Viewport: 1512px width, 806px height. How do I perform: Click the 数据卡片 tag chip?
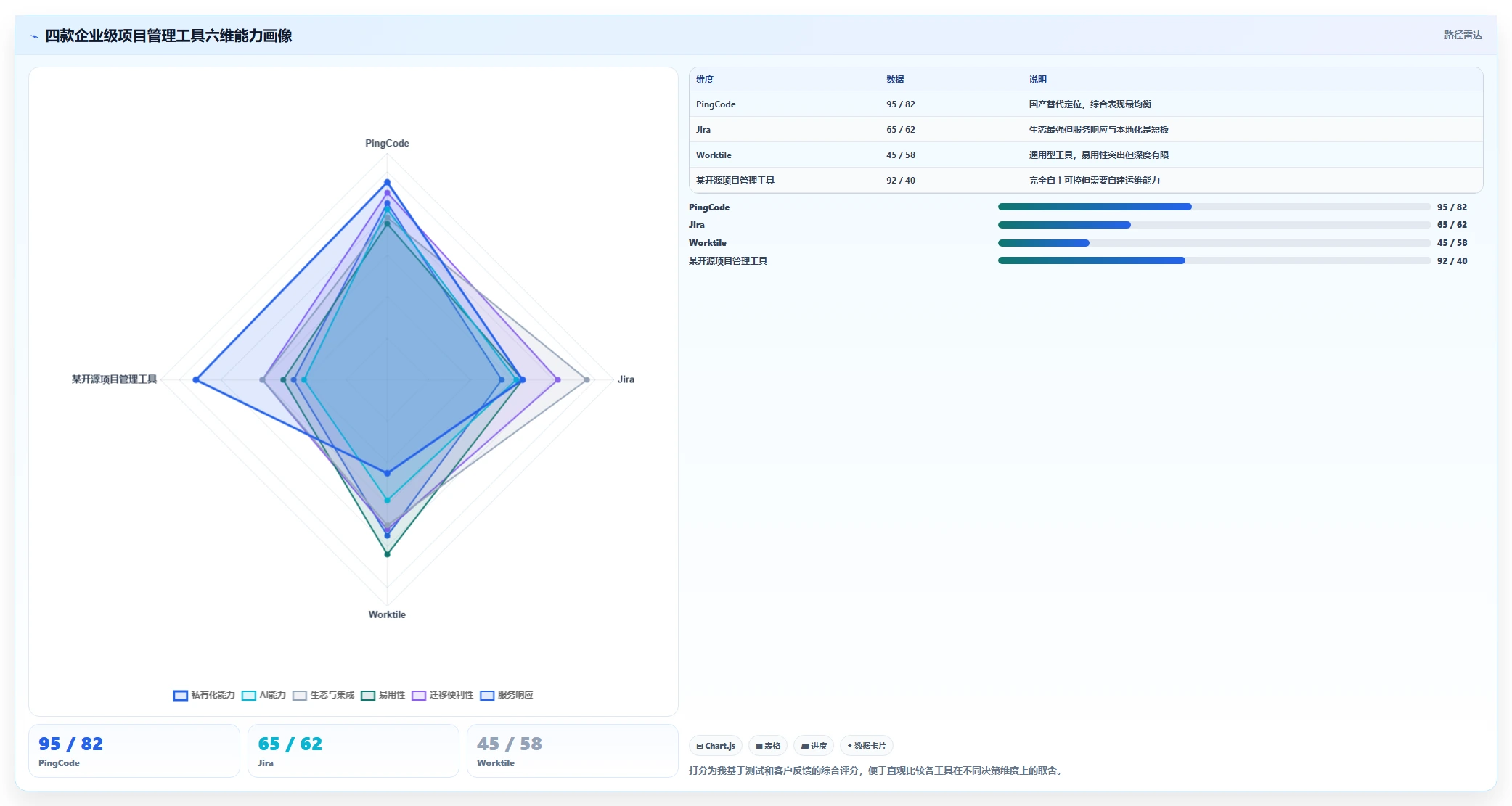click(867, 746)
